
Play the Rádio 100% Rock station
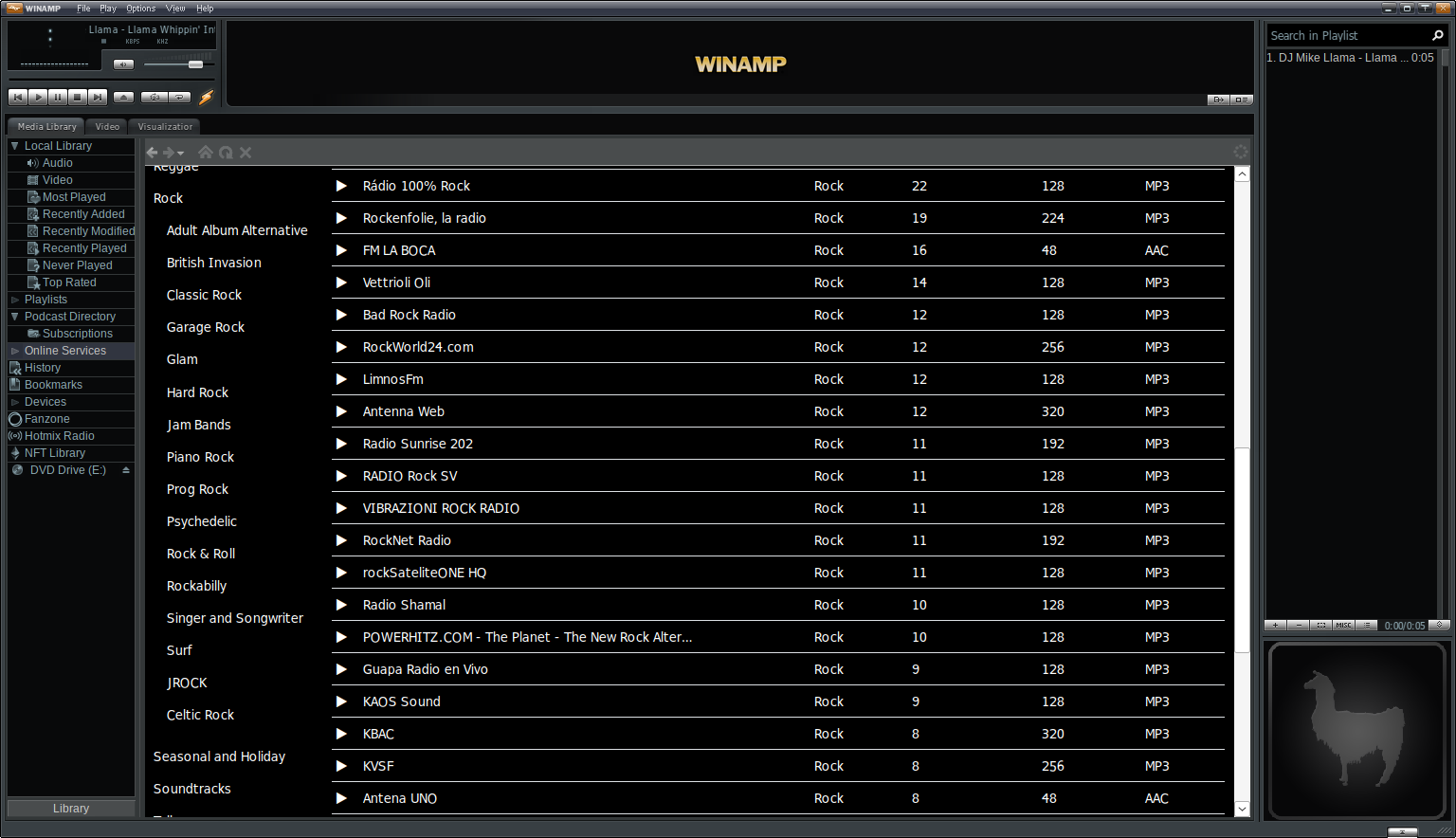click(341, 186)
